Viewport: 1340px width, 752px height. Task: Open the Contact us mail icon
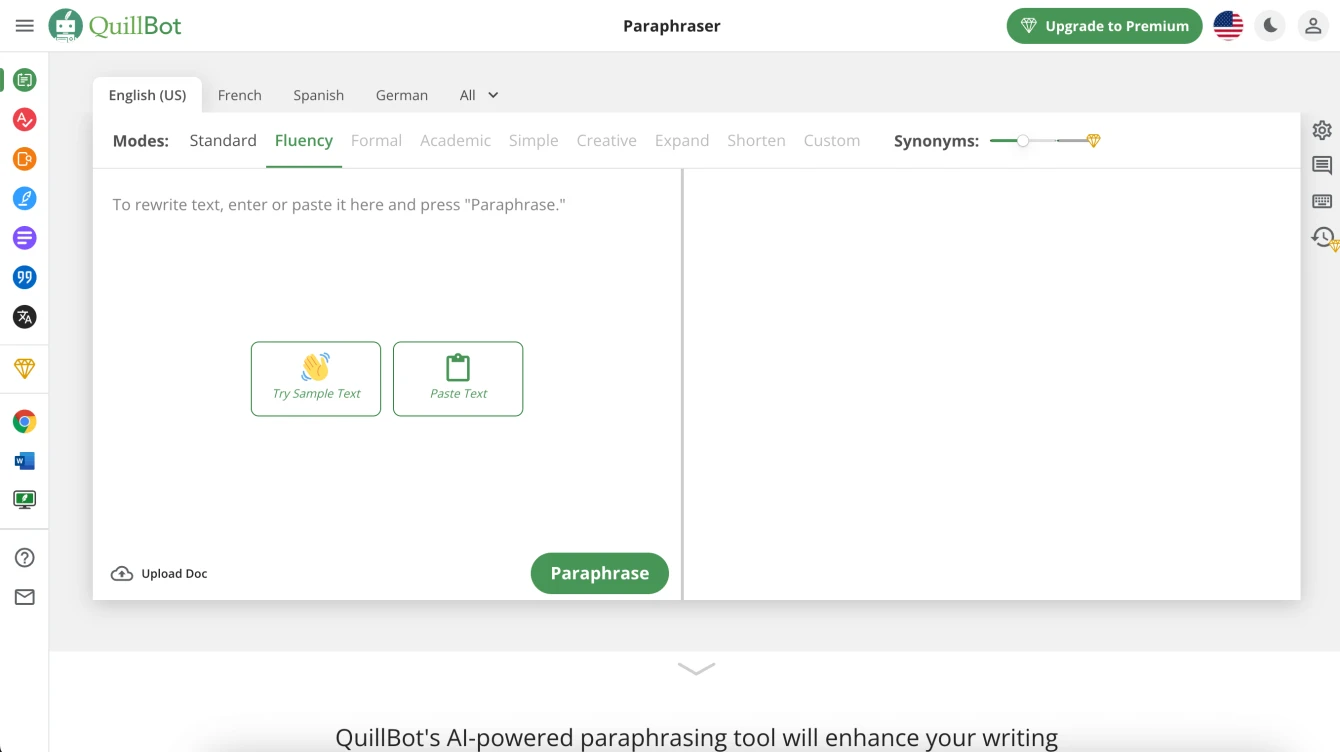tap(25, 597)
